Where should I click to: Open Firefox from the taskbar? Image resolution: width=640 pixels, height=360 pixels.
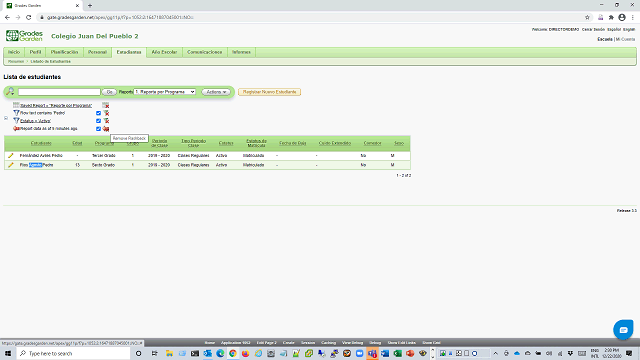coord(245,353)
